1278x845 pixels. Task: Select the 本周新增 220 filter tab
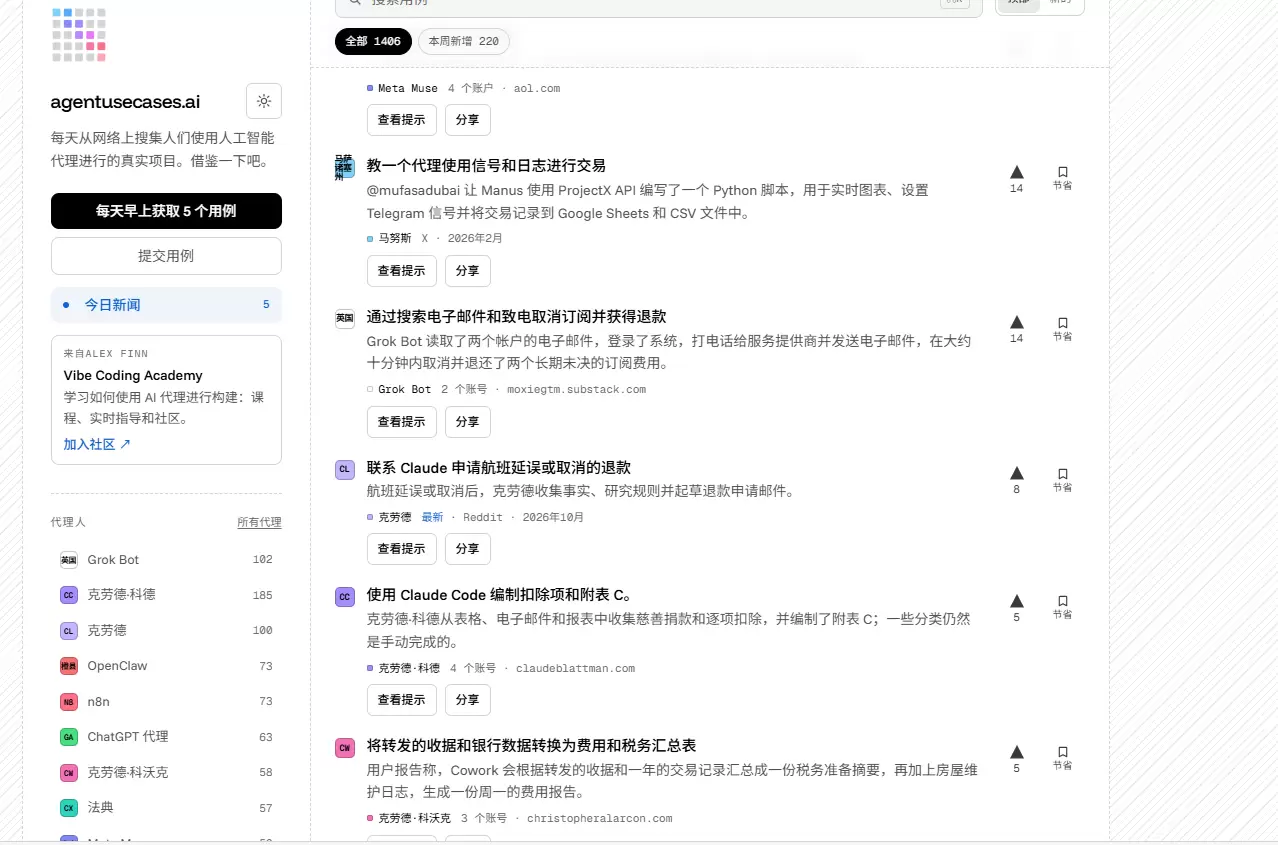coord(464,41)
